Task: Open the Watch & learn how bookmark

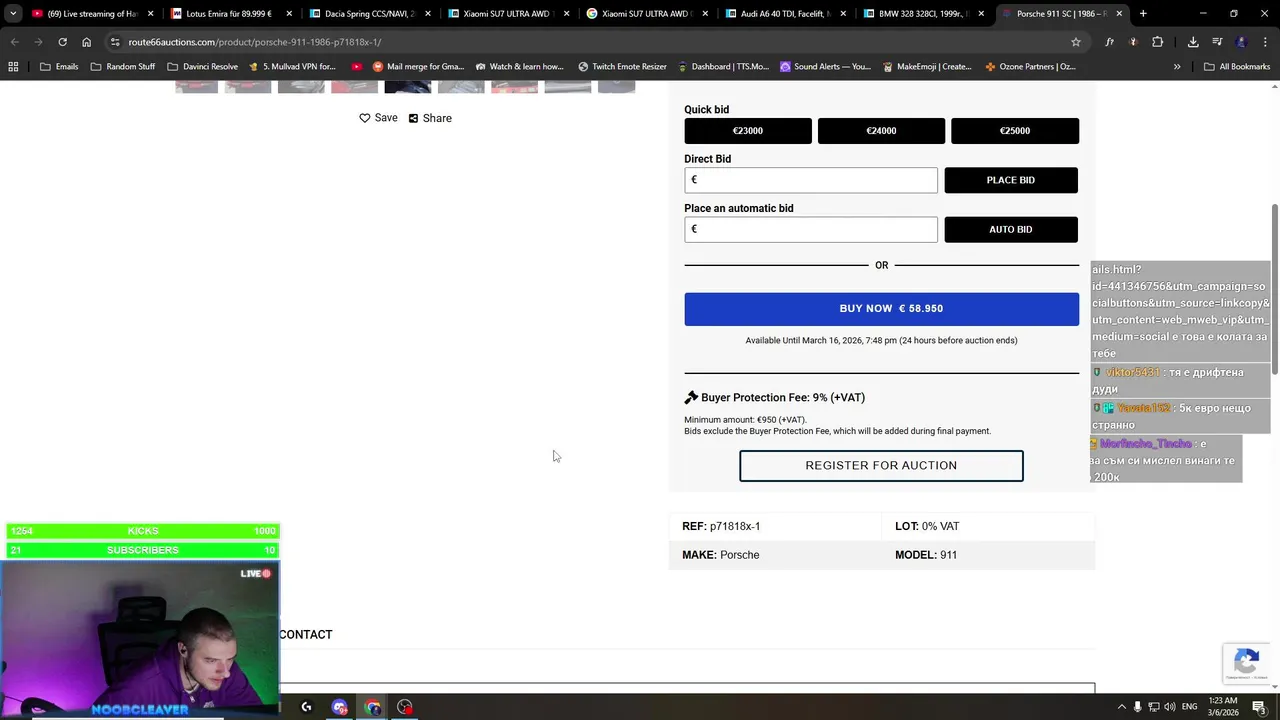Action: [x=519, y=66]
